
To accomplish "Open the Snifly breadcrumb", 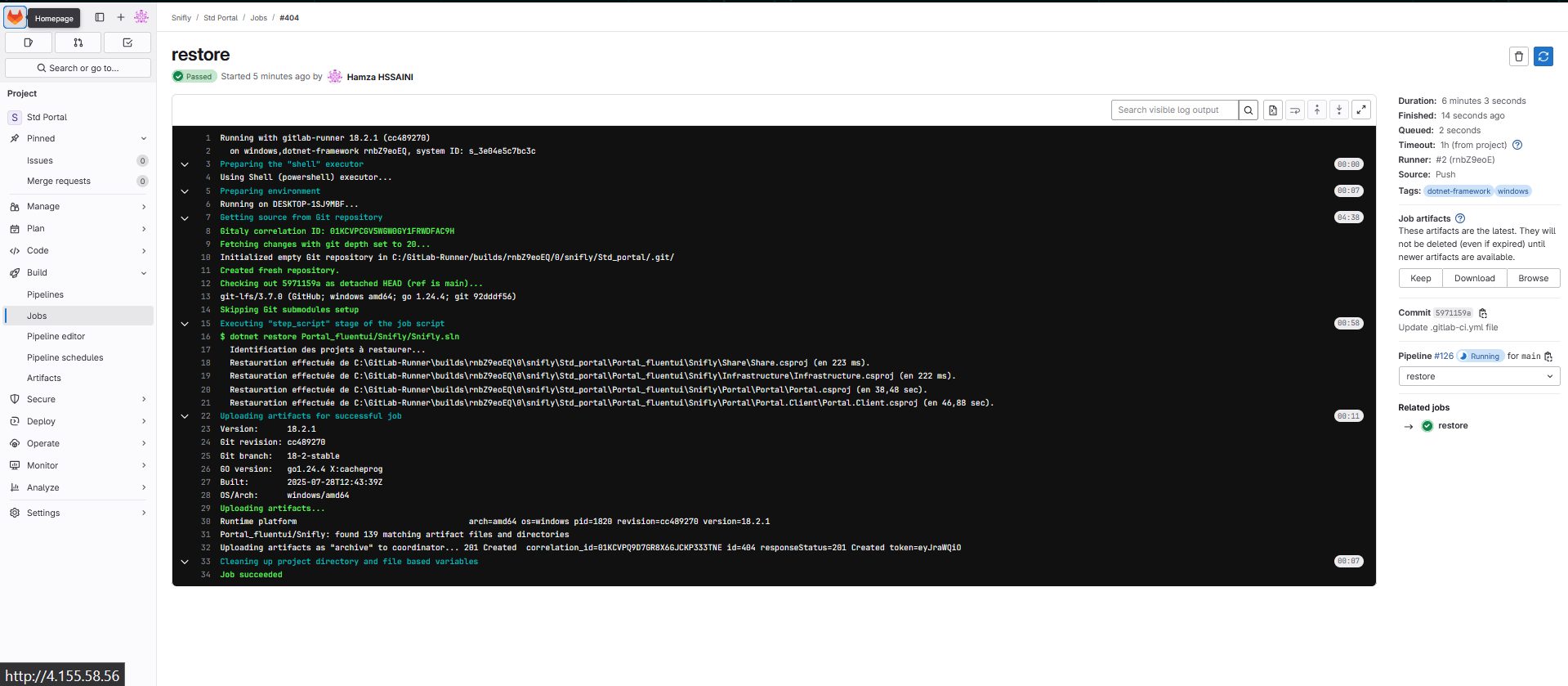I will point(181,18).
